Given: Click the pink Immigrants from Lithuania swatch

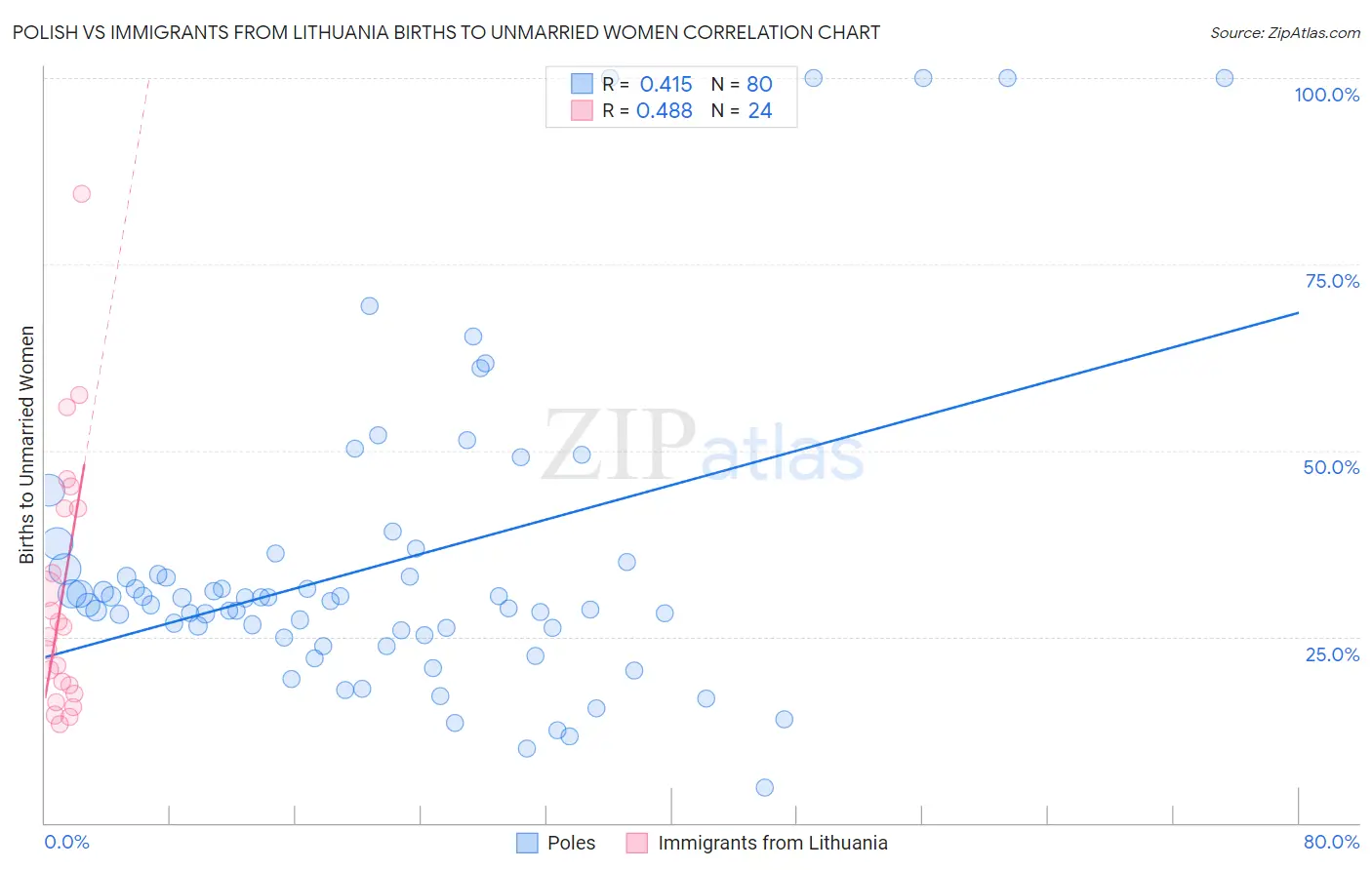Looking at the screenshot, I should coord(637,843).
